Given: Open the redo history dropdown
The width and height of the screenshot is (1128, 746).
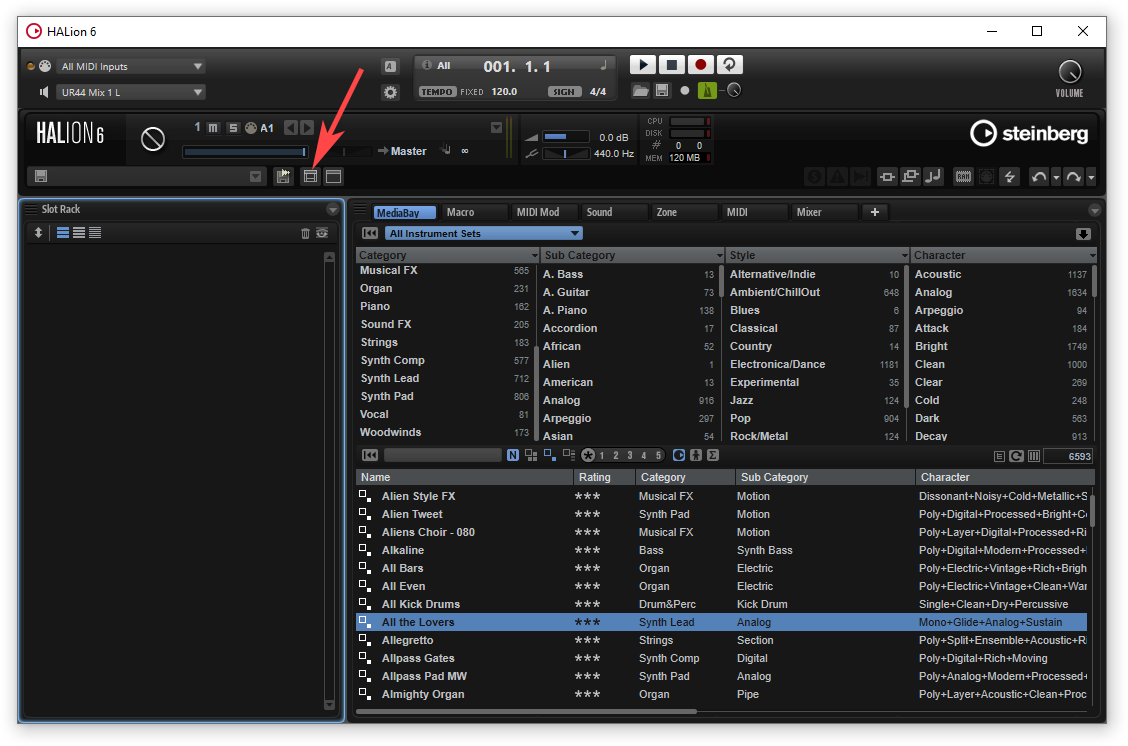Looking at the screenshot, I should 1091,177.
